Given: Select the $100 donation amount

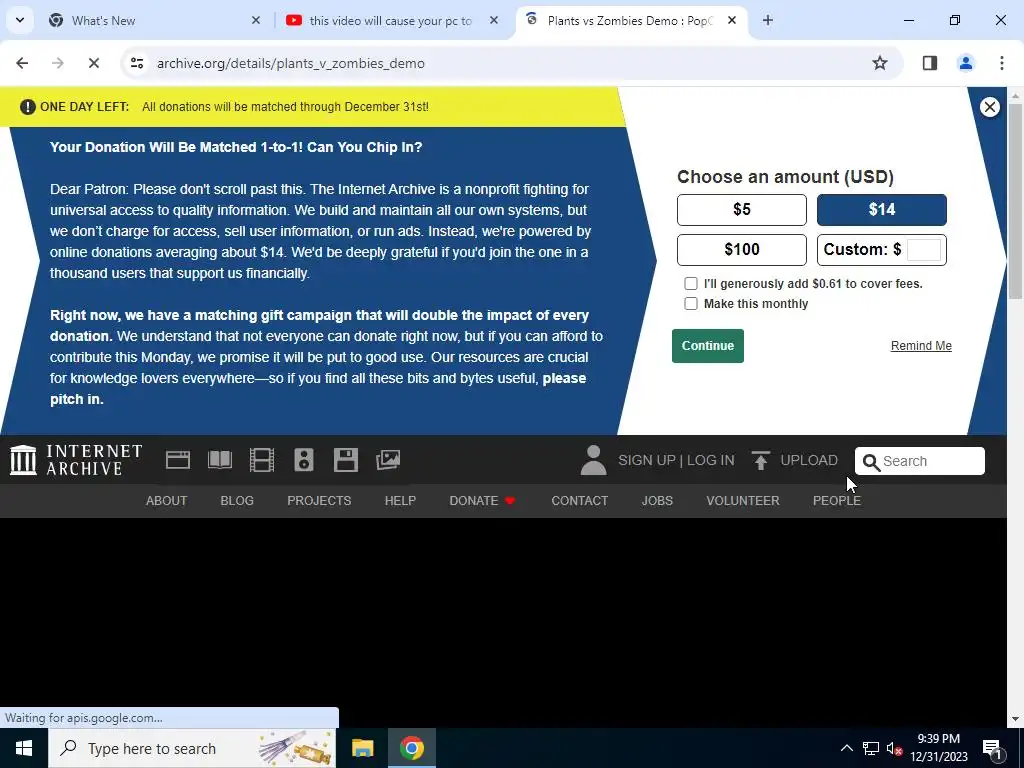Looking at the screenshot, I should [741, 249].
